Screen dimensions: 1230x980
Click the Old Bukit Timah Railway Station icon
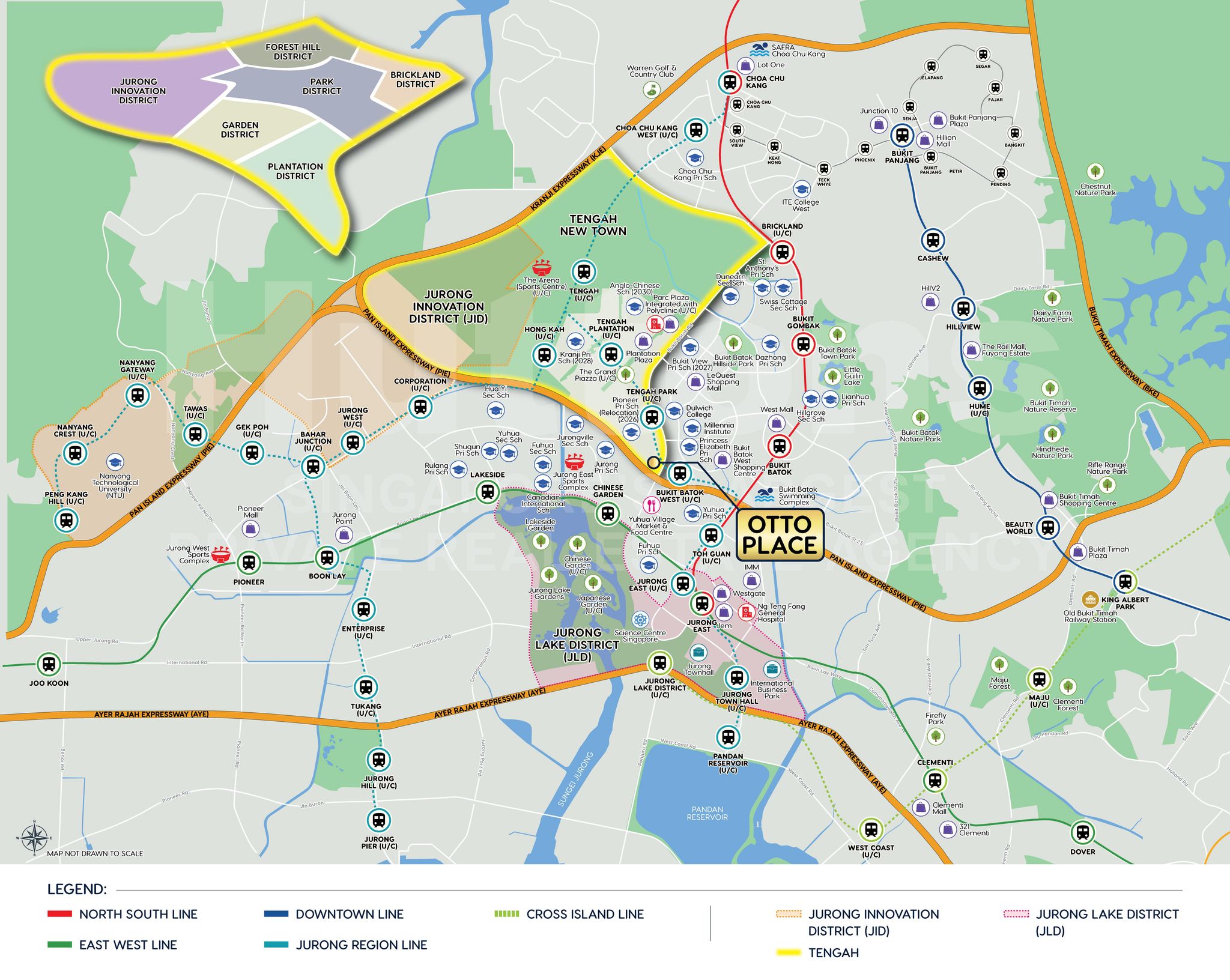click(1091, 599)
